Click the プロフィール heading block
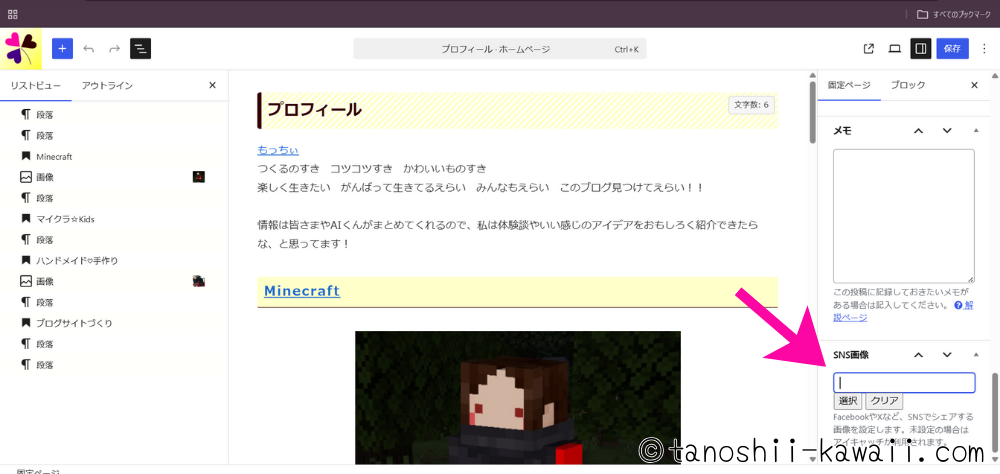The height and width of the screenshot is (474, 1000). (x=517, y=110)
